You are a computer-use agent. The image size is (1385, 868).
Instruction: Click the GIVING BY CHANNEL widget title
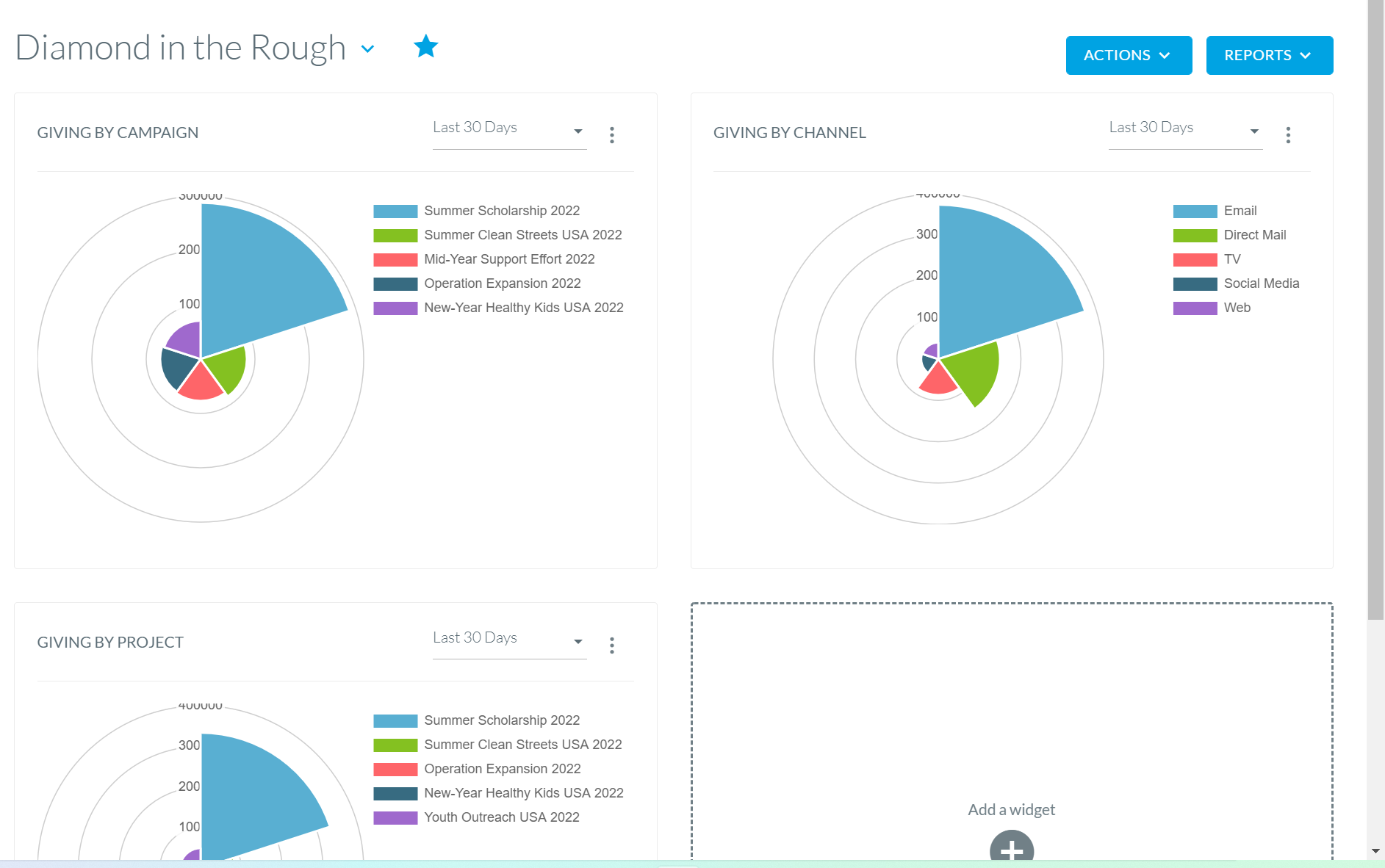(x=790, y=133)
